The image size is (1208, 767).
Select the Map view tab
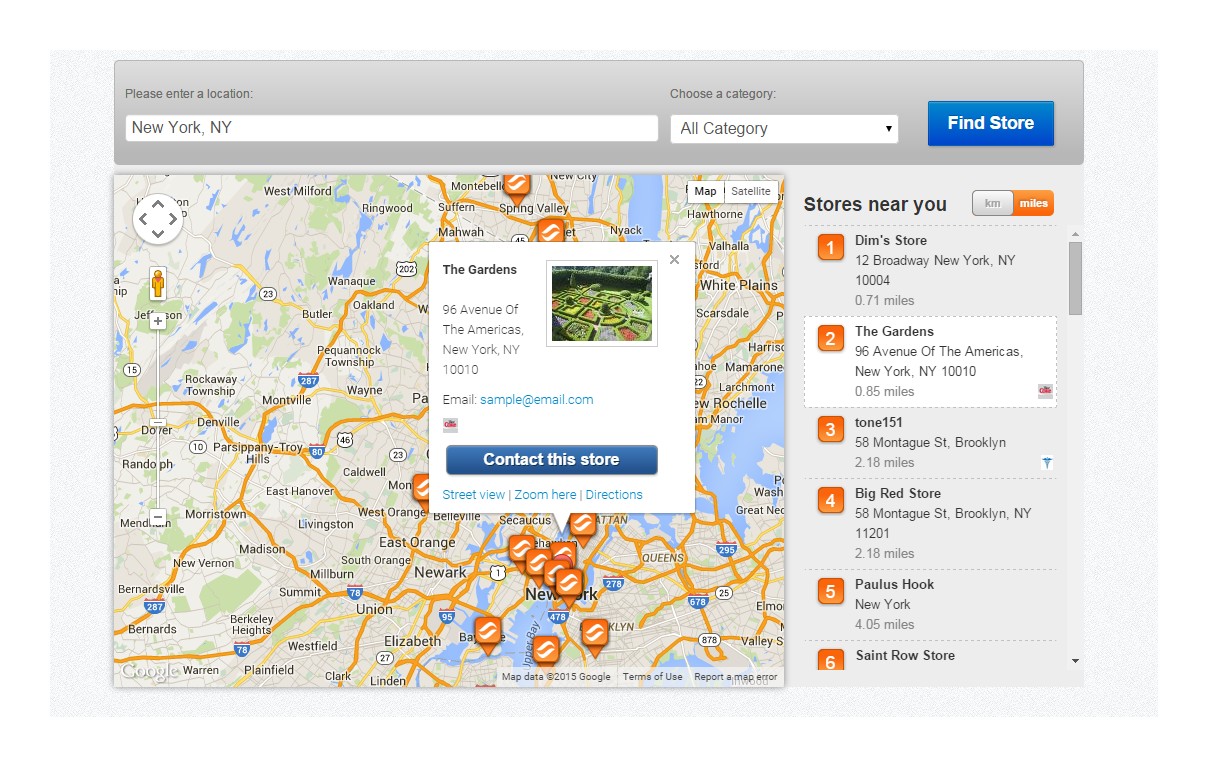pos(706,192)
